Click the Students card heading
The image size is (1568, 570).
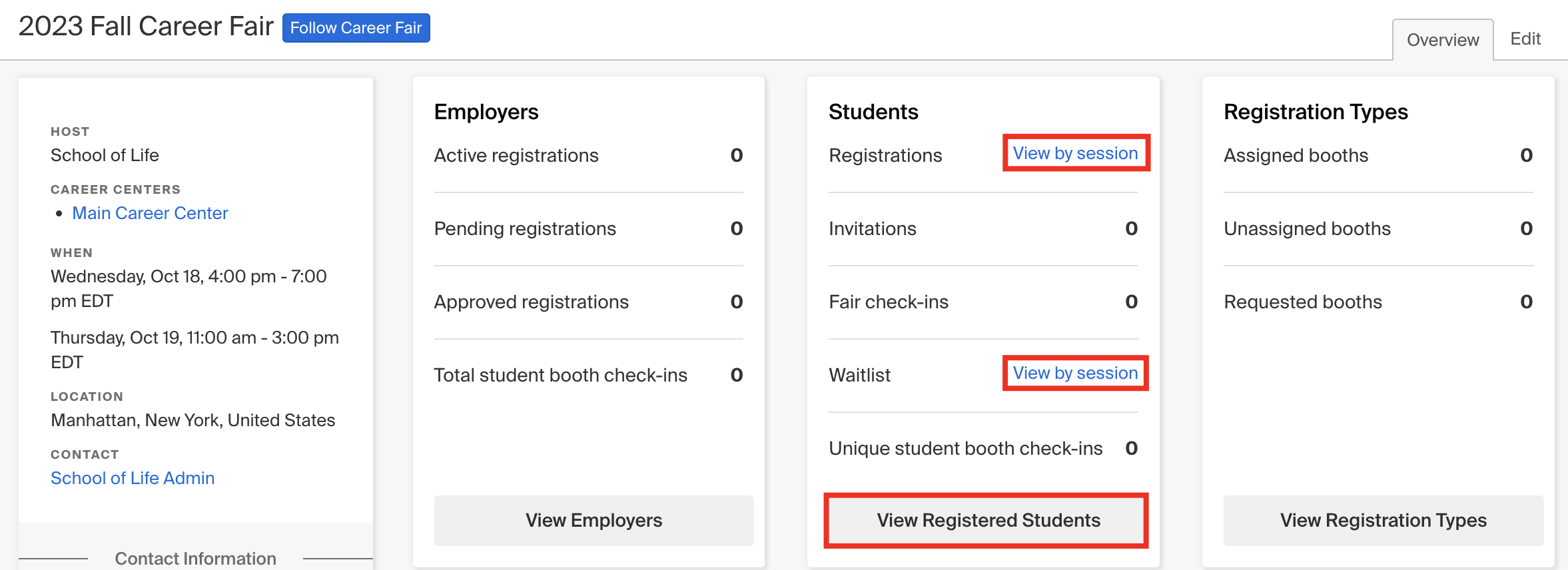click(873, 112)
